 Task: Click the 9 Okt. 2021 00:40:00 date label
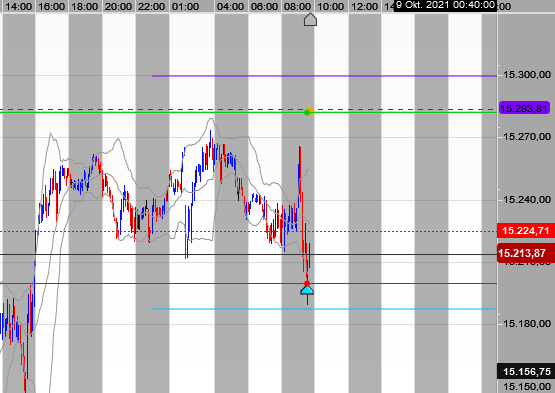pos(445,5)
